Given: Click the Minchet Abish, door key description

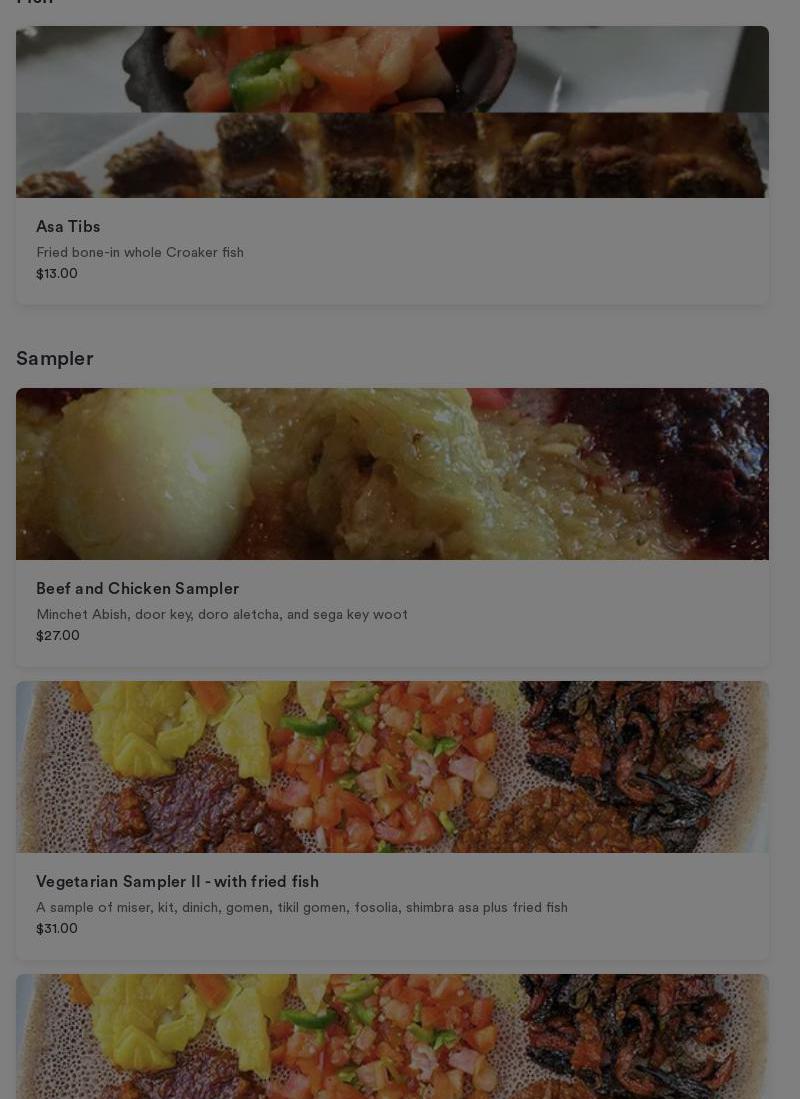Looking at the screenshot, I should coord(222,615).
